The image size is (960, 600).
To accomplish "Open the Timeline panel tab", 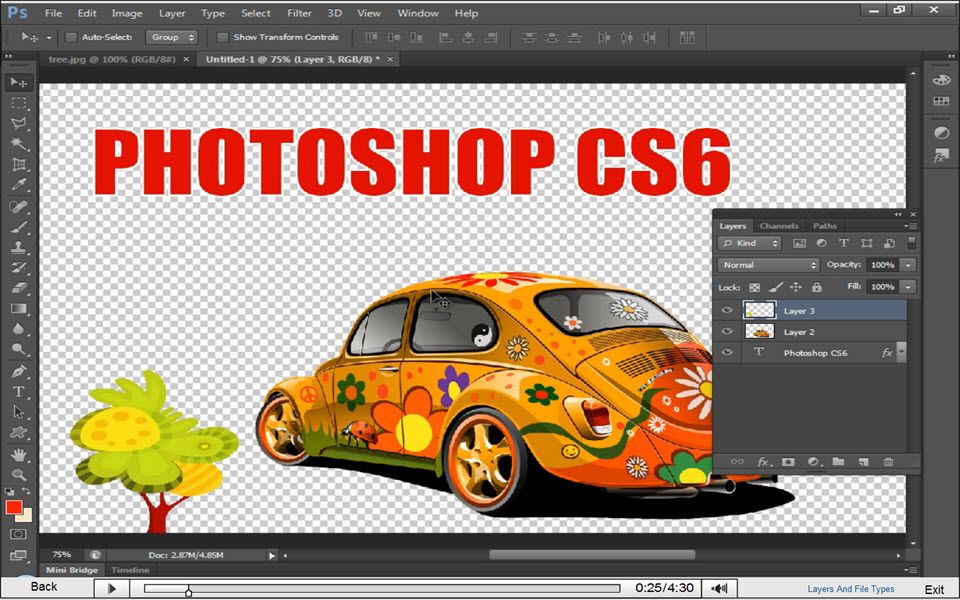I will 130,570.
